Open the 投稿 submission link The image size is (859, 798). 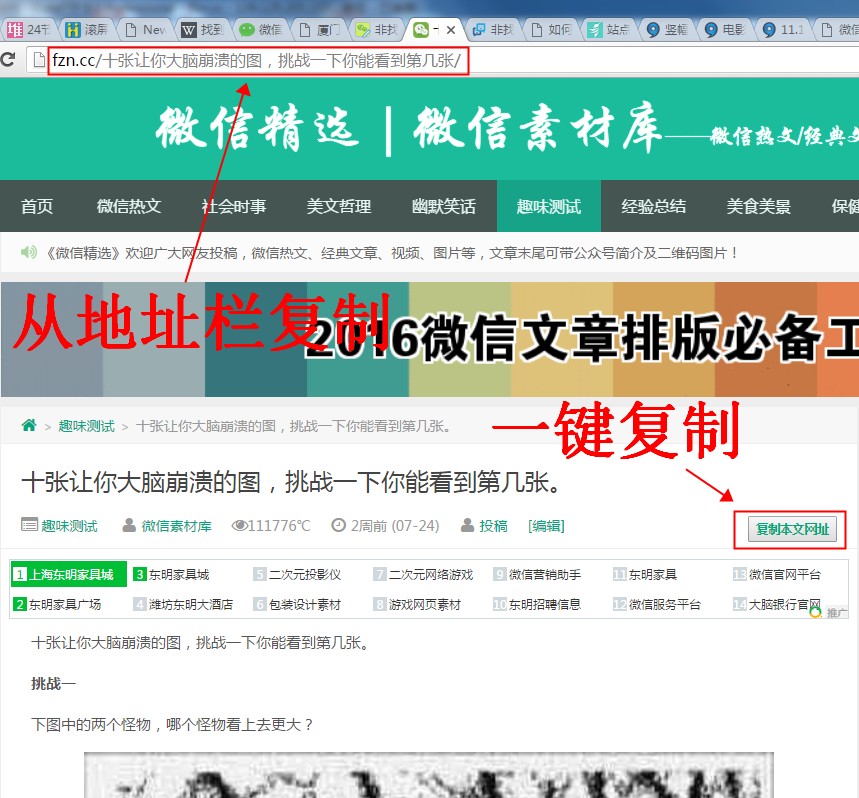(x=494, y=526)
